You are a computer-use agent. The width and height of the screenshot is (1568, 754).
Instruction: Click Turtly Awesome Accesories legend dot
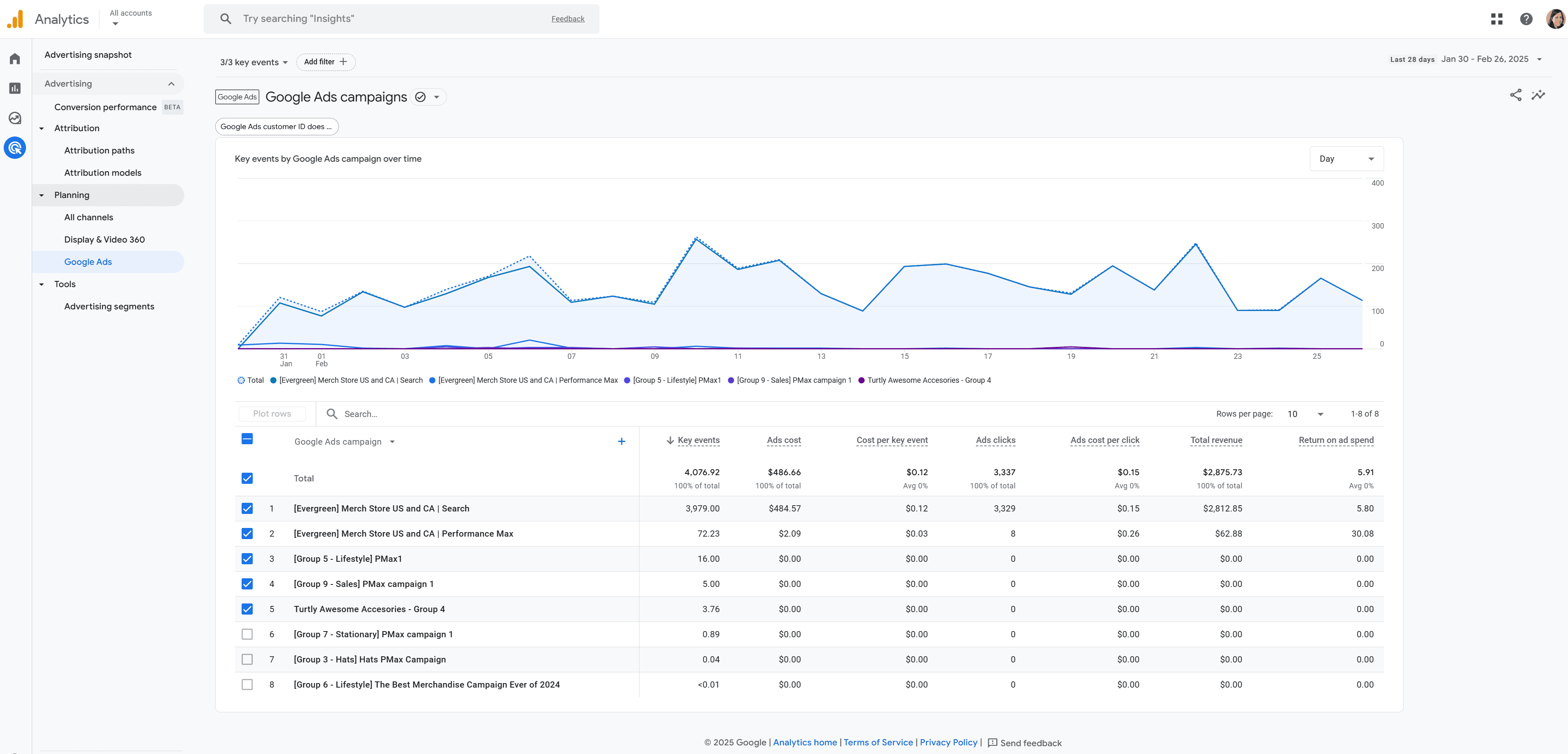pyautogui.click(x=861, y=380)
